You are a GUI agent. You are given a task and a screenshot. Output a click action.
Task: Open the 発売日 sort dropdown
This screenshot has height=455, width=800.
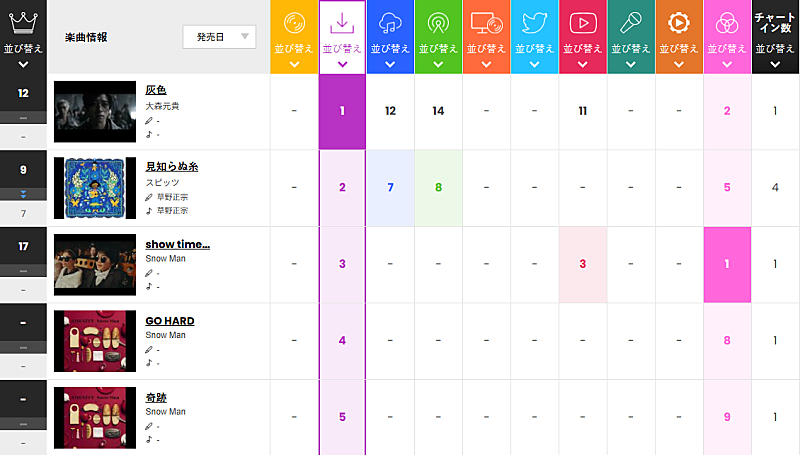pyautogui.click(x=219, y=37)
